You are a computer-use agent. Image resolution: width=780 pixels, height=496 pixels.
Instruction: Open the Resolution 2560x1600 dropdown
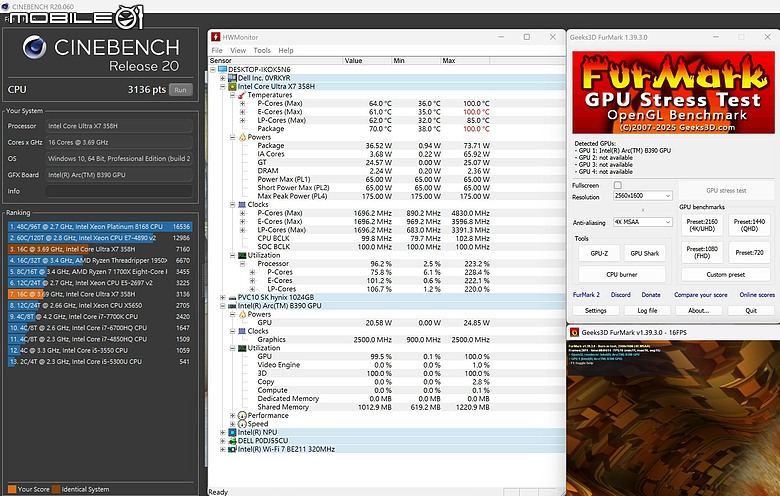coord(643,196)
